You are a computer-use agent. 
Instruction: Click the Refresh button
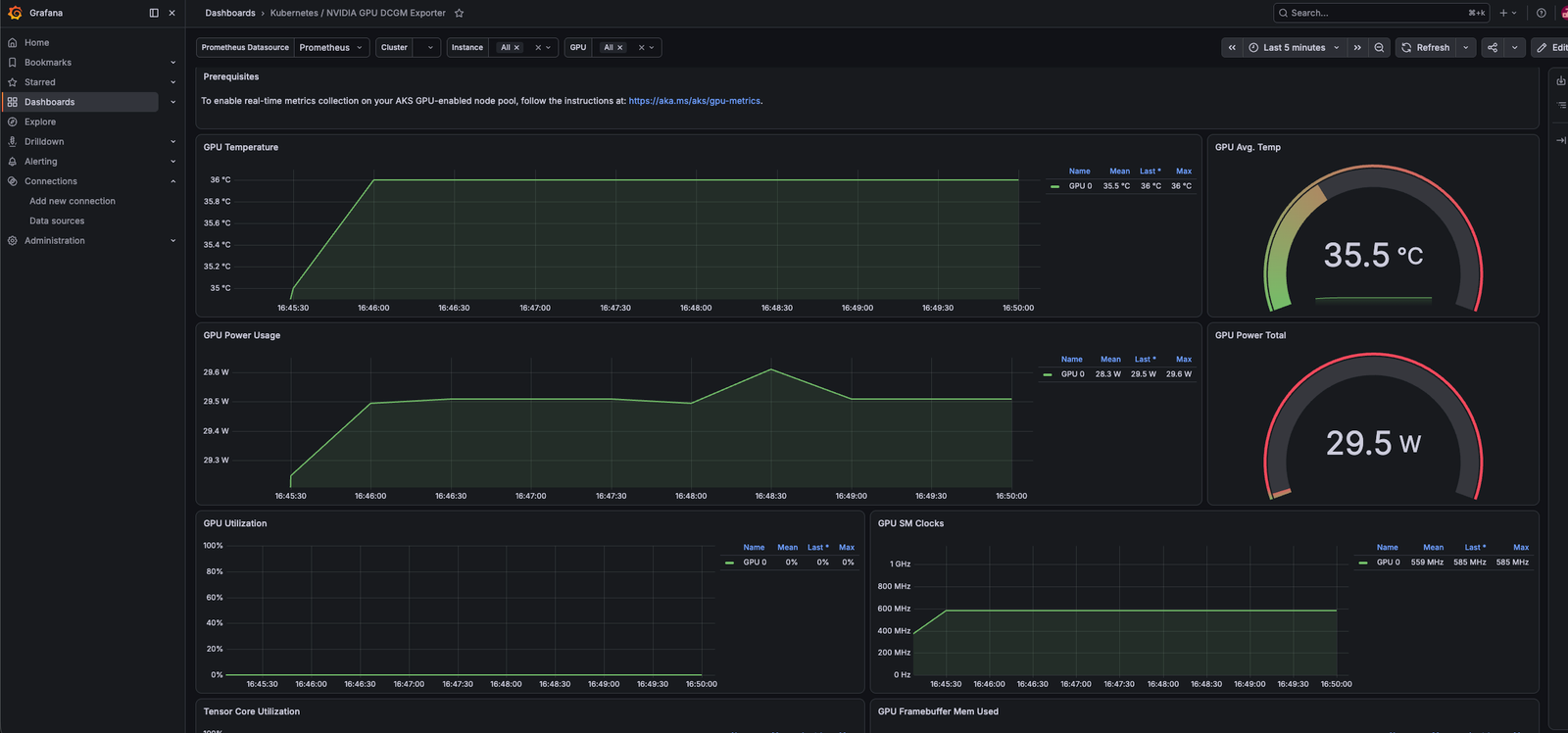click(x=1425, y=47)
